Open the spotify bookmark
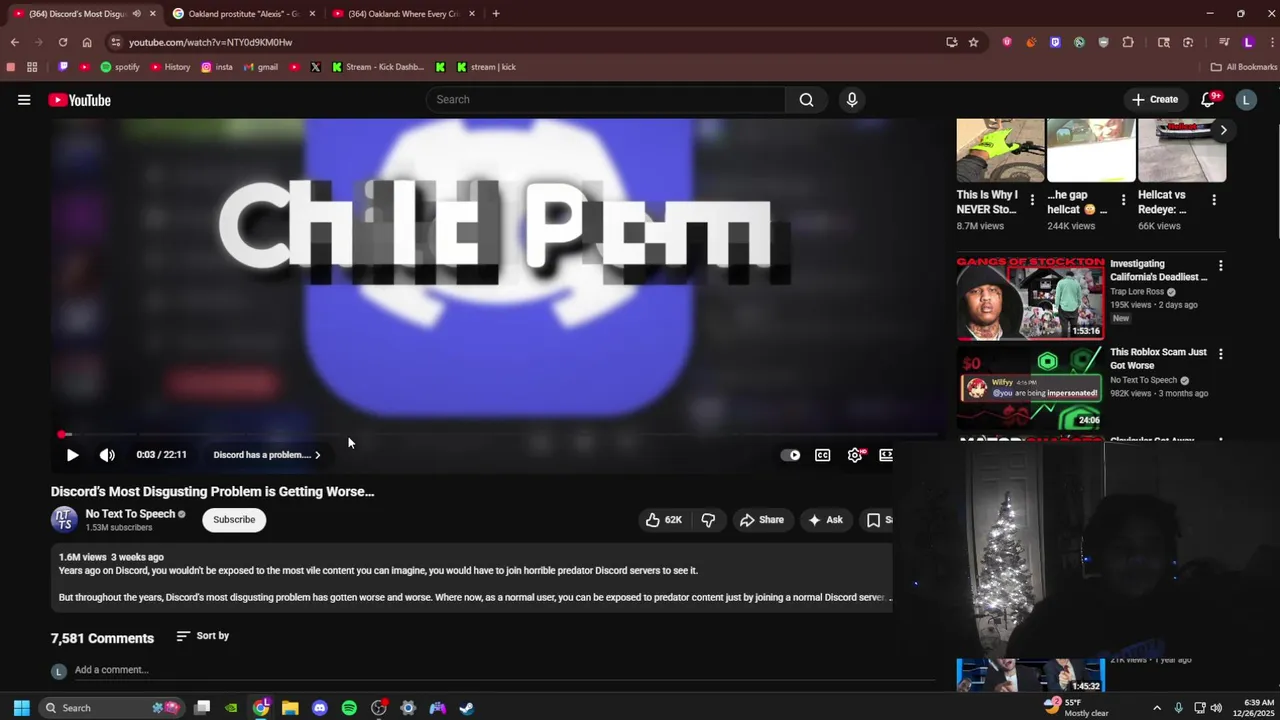Viewport: 1280px width, 720px height. [120, 67]
